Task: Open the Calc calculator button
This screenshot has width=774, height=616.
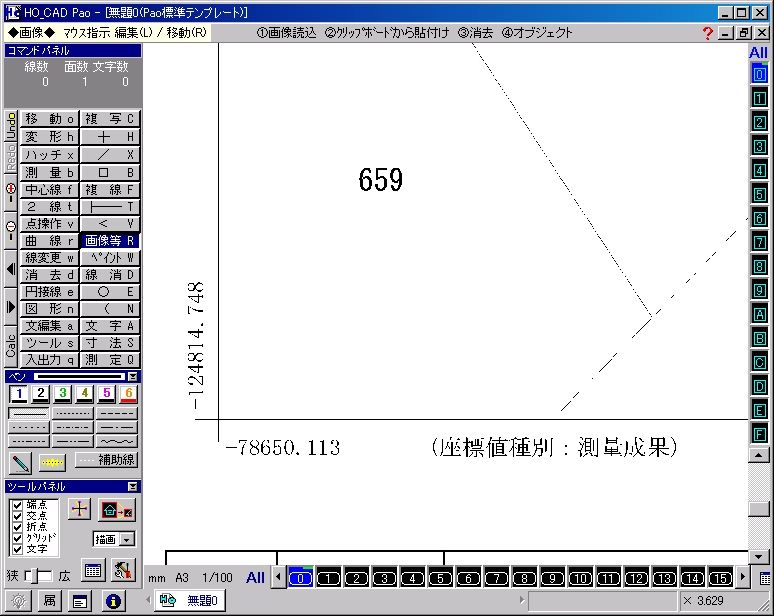Action: click(x=11, y=346)
